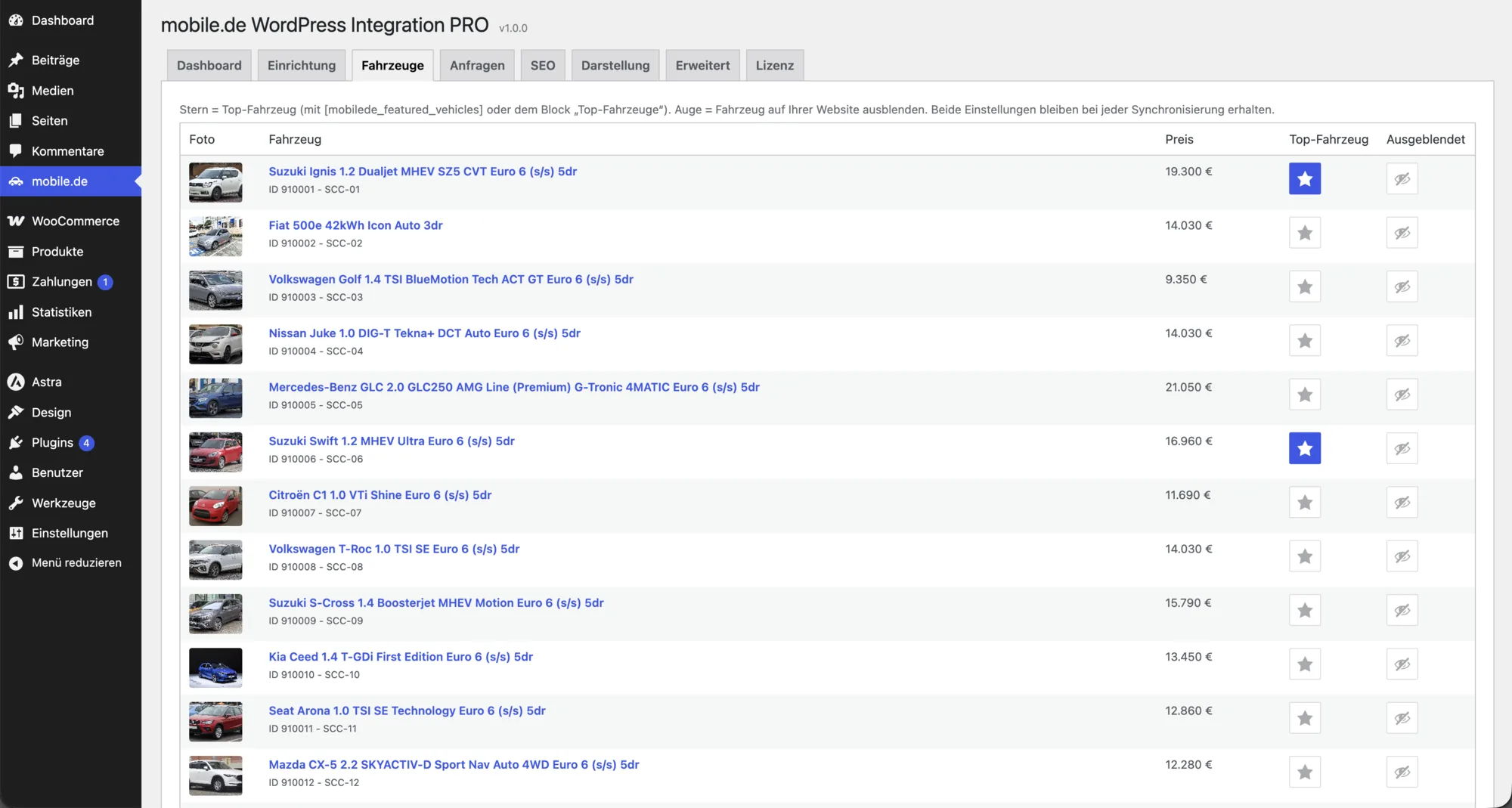Open Marketing megaphone icon
Image resolution: width=1512 pixels, height=808 pixels.
click(16, 342)
